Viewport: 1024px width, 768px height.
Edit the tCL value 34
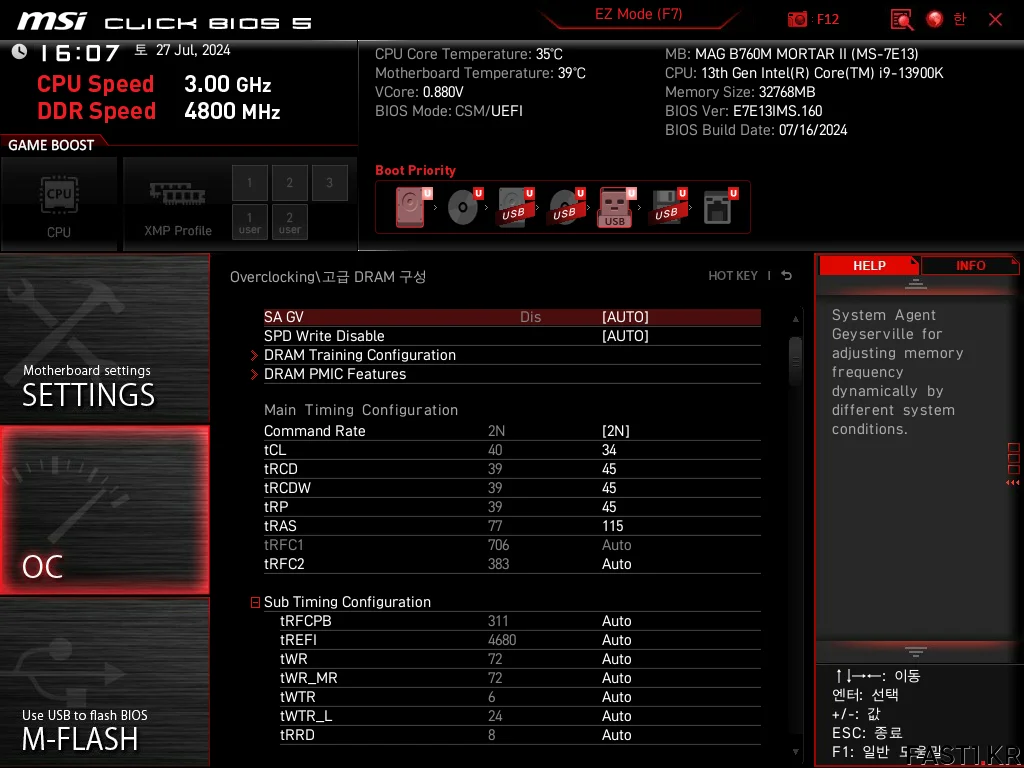click(609, 450)
